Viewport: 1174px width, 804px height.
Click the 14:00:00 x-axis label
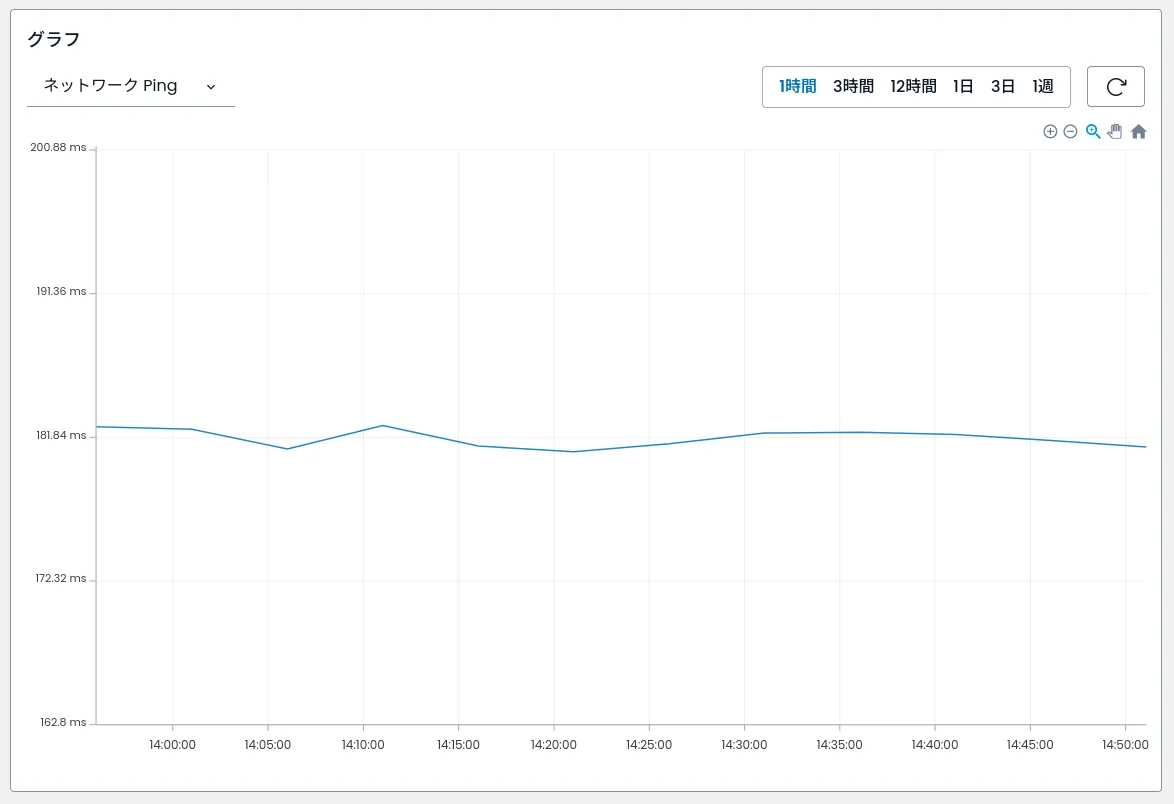pos(172,745)
